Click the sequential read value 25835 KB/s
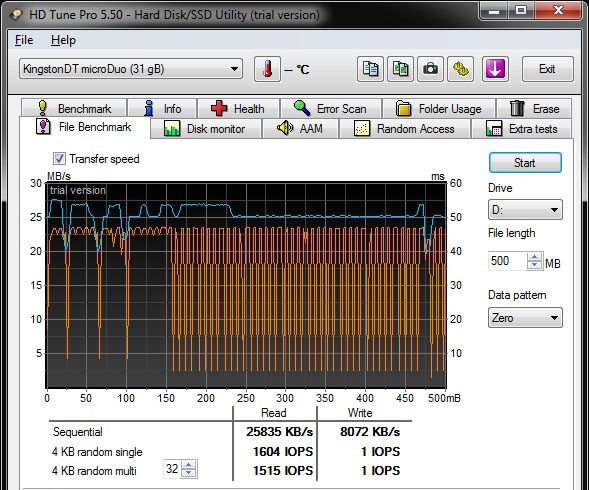The width and height of the screenshot is (589, 490). point(279,432)
